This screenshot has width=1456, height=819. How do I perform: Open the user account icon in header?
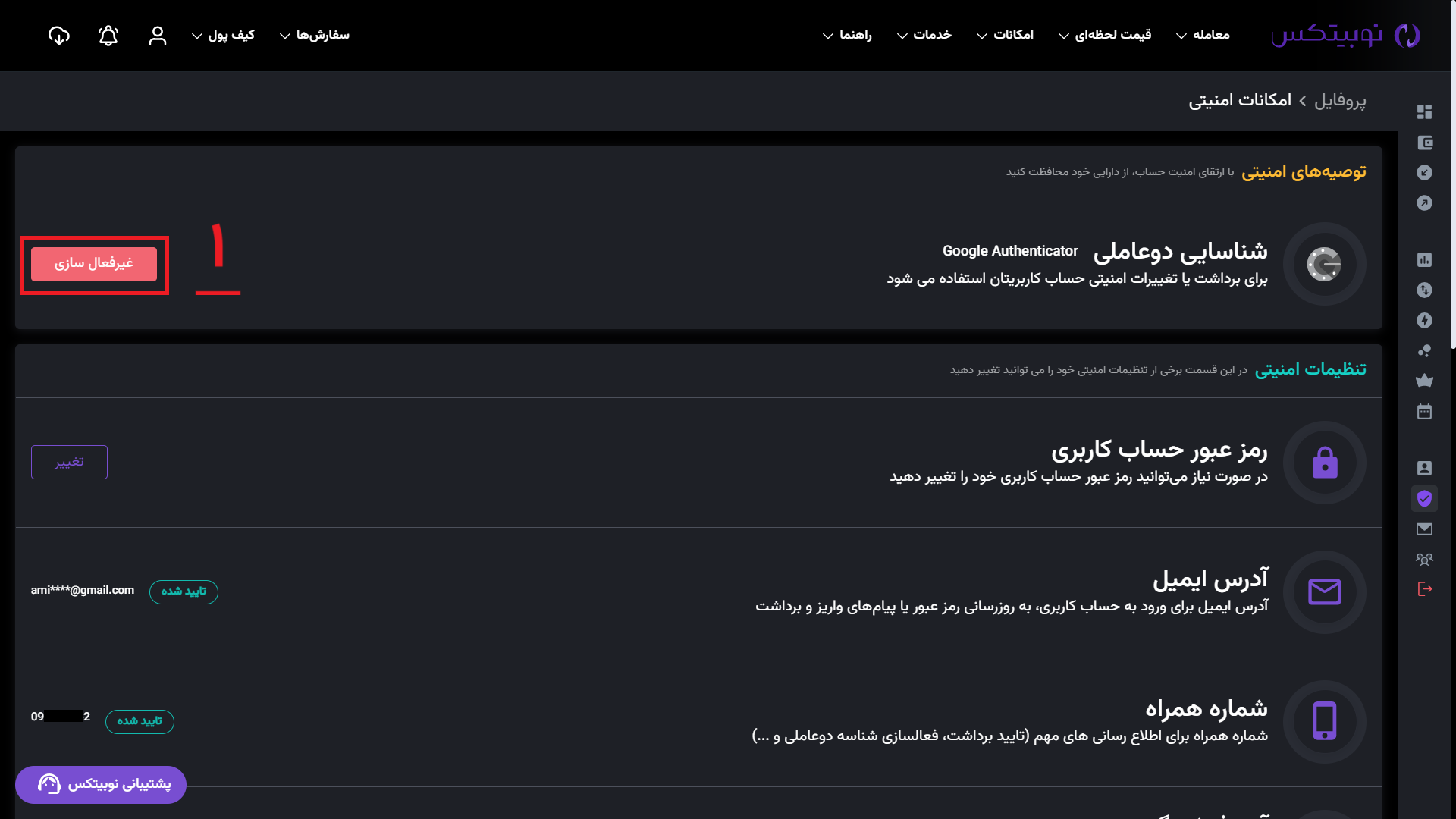pos(158,36)
